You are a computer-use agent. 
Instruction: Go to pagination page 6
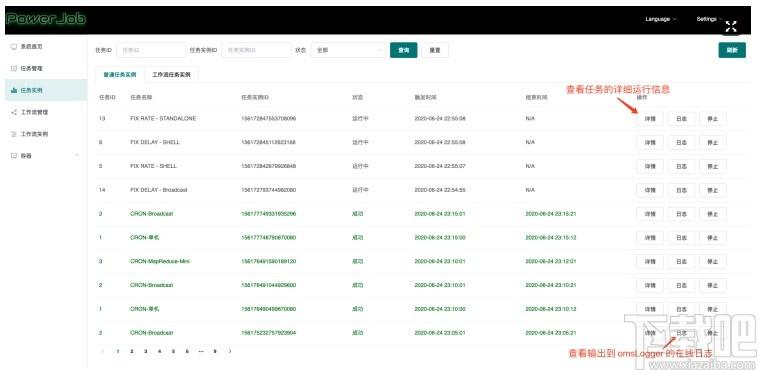187,351
